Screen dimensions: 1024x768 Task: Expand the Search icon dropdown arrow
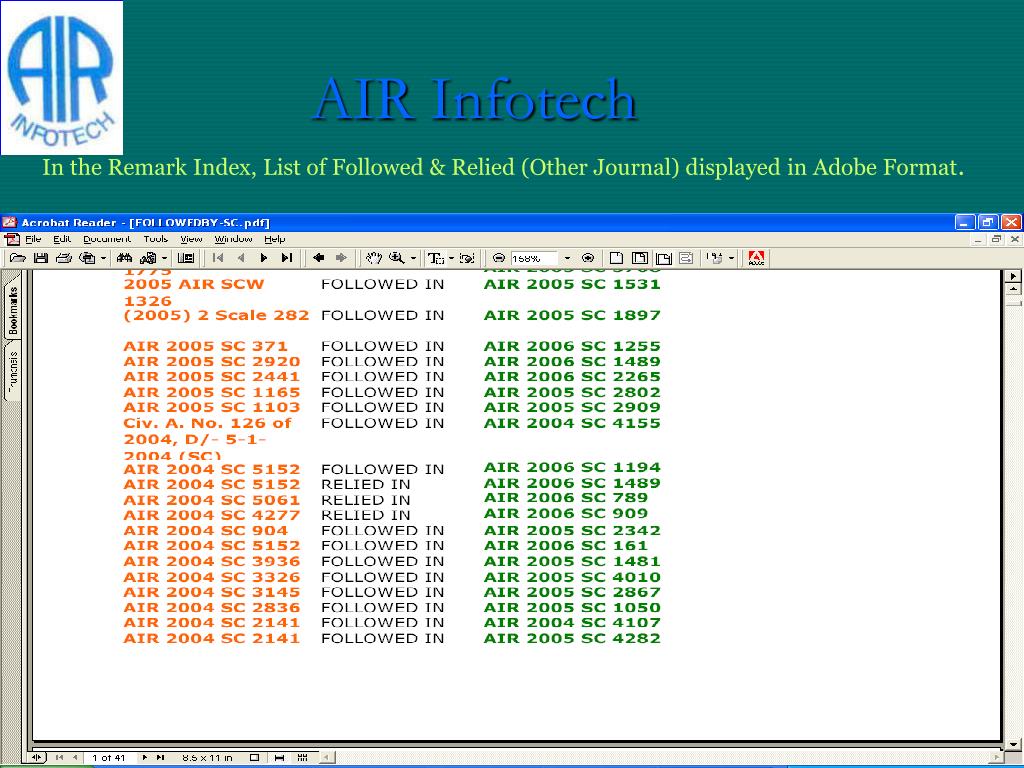click(165, 258)
